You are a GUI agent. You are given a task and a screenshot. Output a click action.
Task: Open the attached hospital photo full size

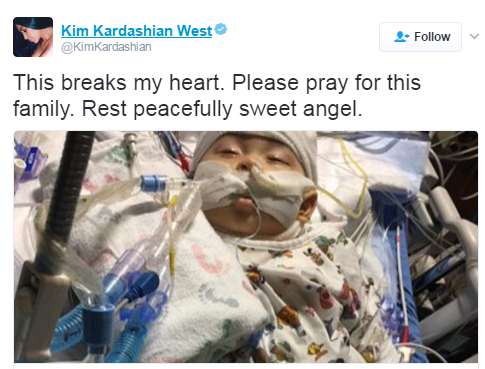tap(246, 247)
